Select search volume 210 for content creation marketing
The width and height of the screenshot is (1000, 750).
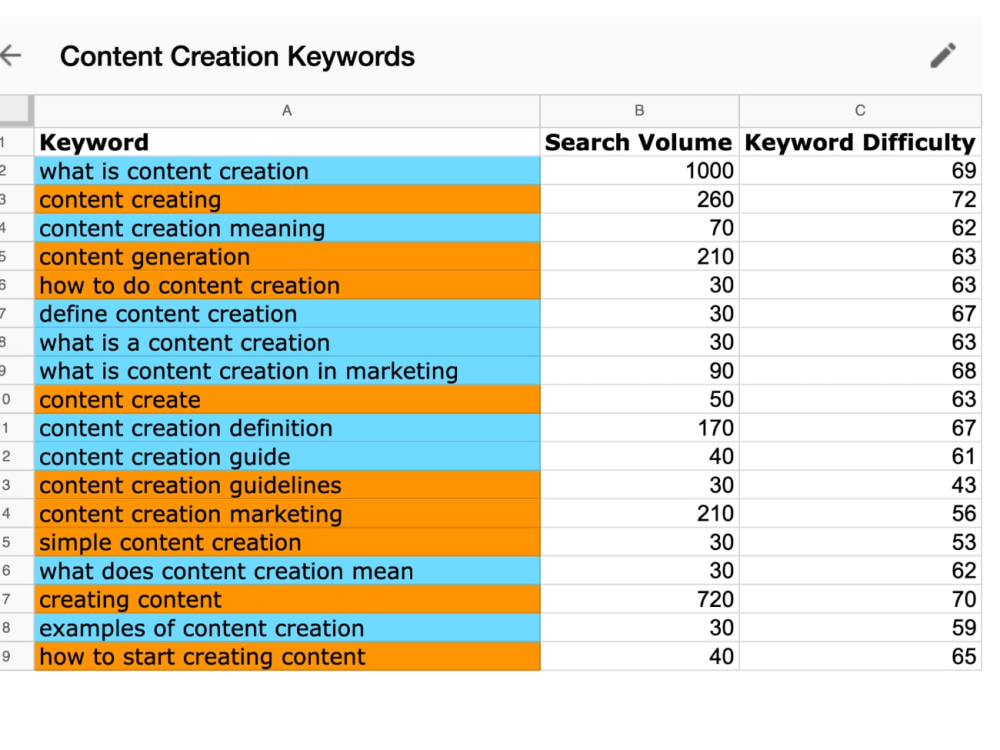(x=640, y=513)
